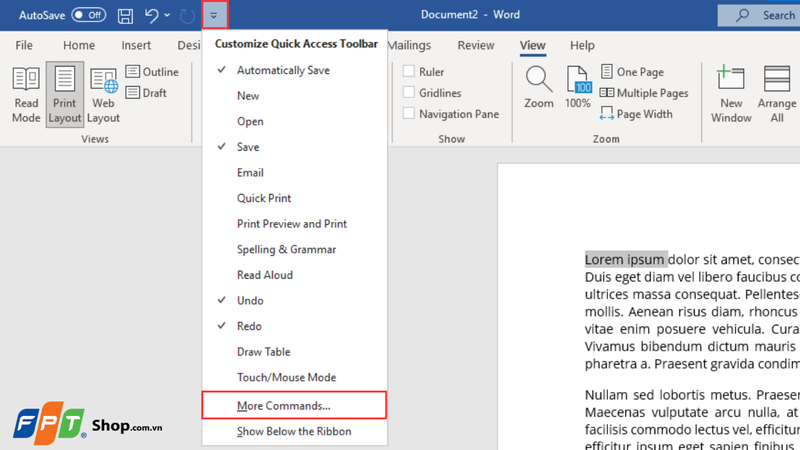Open Read Mode view
This screenshot has height=450, width=800.
pyautogui.click(x=26, y=94)
